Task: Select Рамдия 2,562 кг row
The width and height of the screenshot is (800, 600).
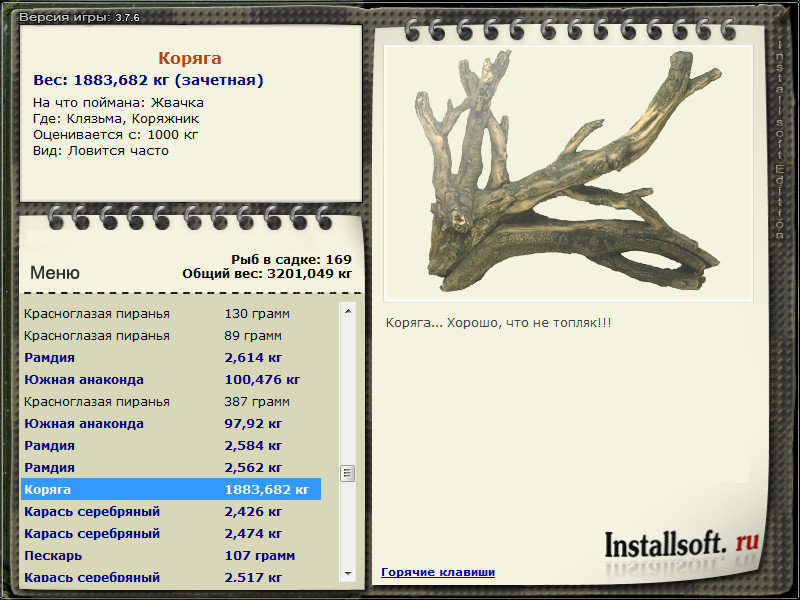Action: 171,467
